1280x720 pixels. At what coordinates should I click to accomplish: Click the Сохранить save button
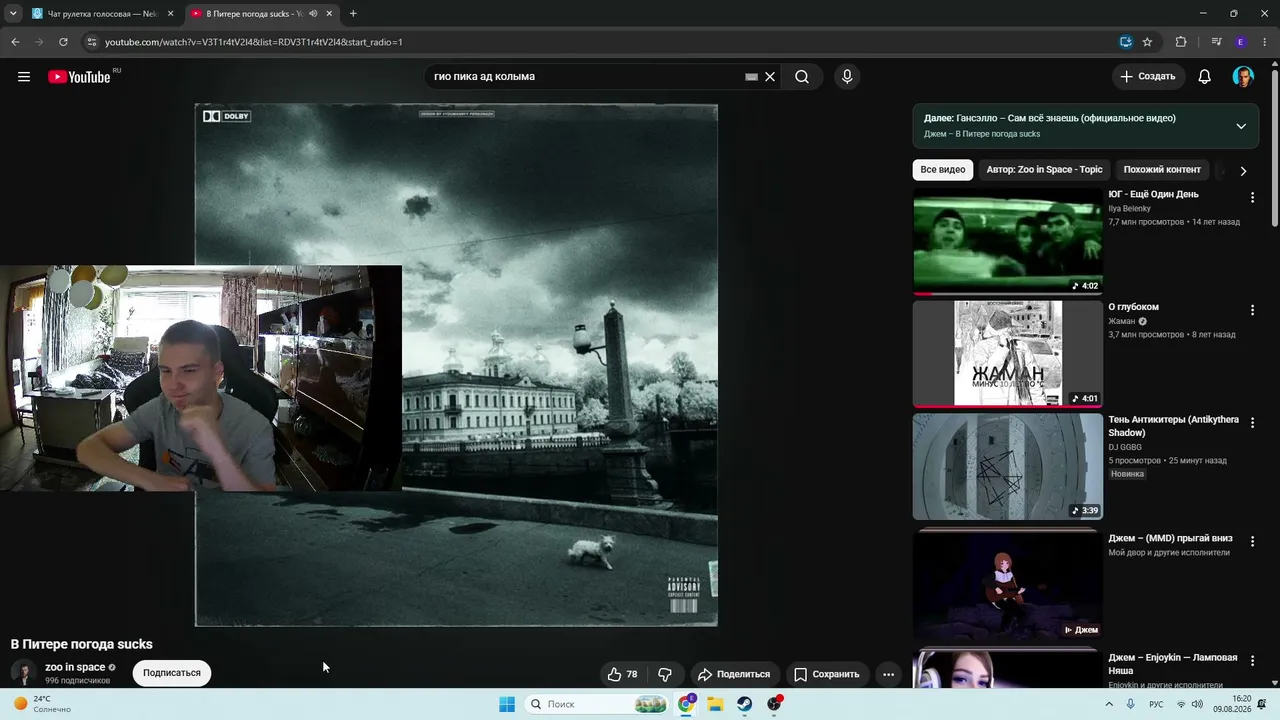coord(826,674)
